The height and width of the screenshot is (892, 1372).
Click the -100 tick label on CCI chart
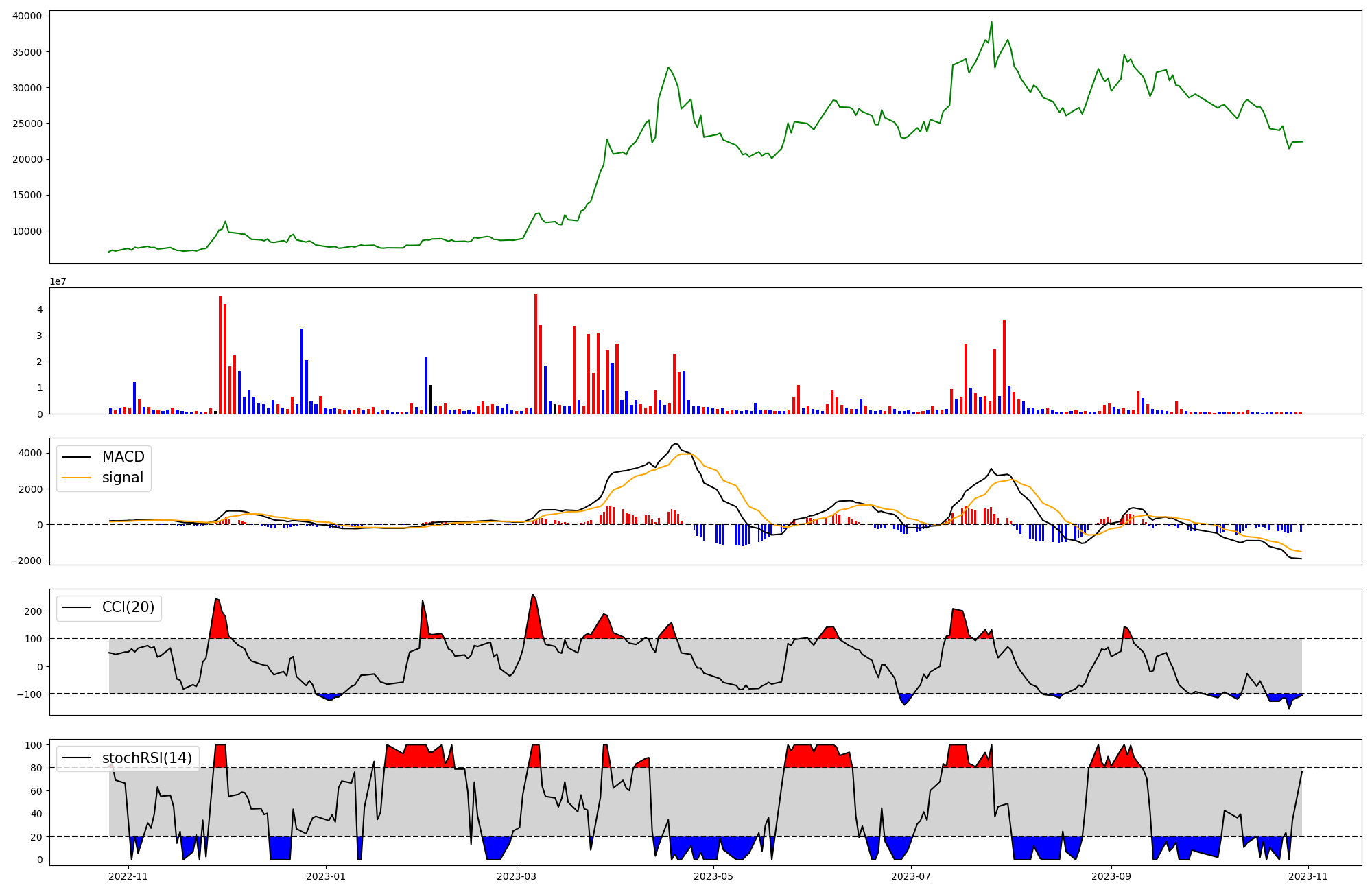tap(30, 694)
